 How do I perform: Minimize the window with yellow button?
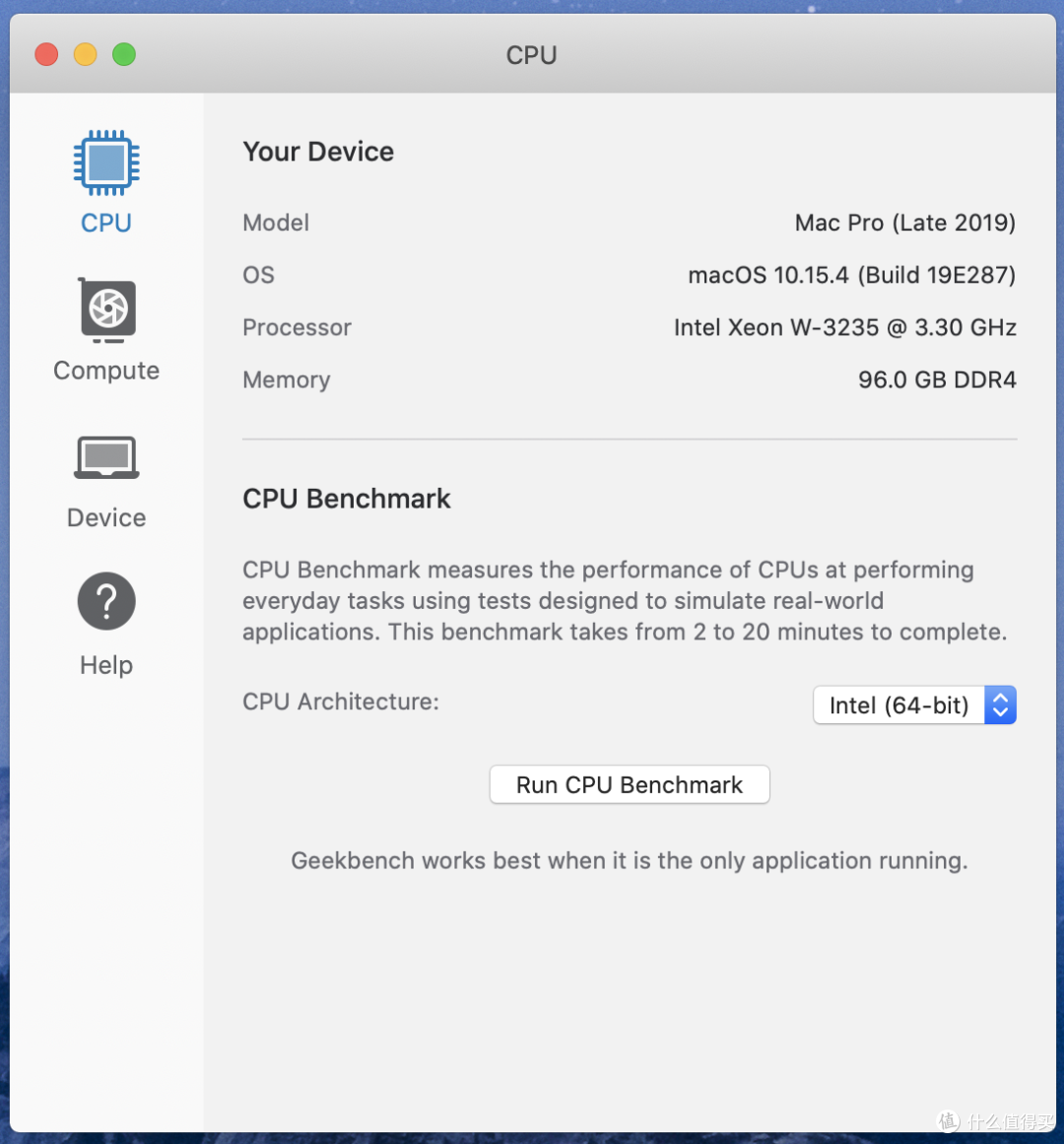pos(86,55)
